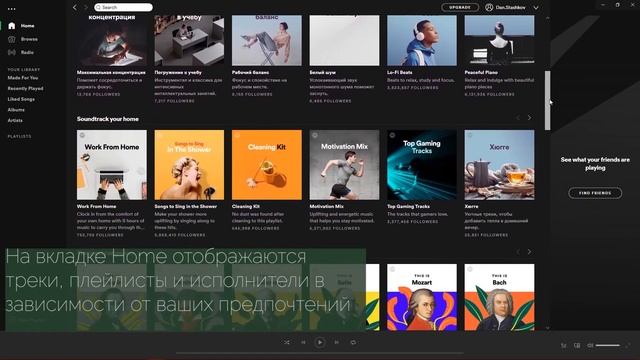Image resolution: width=640 pixels, height=360 pixels.
Task: Open the This Is Bach cover
Action: click(500, 297)
